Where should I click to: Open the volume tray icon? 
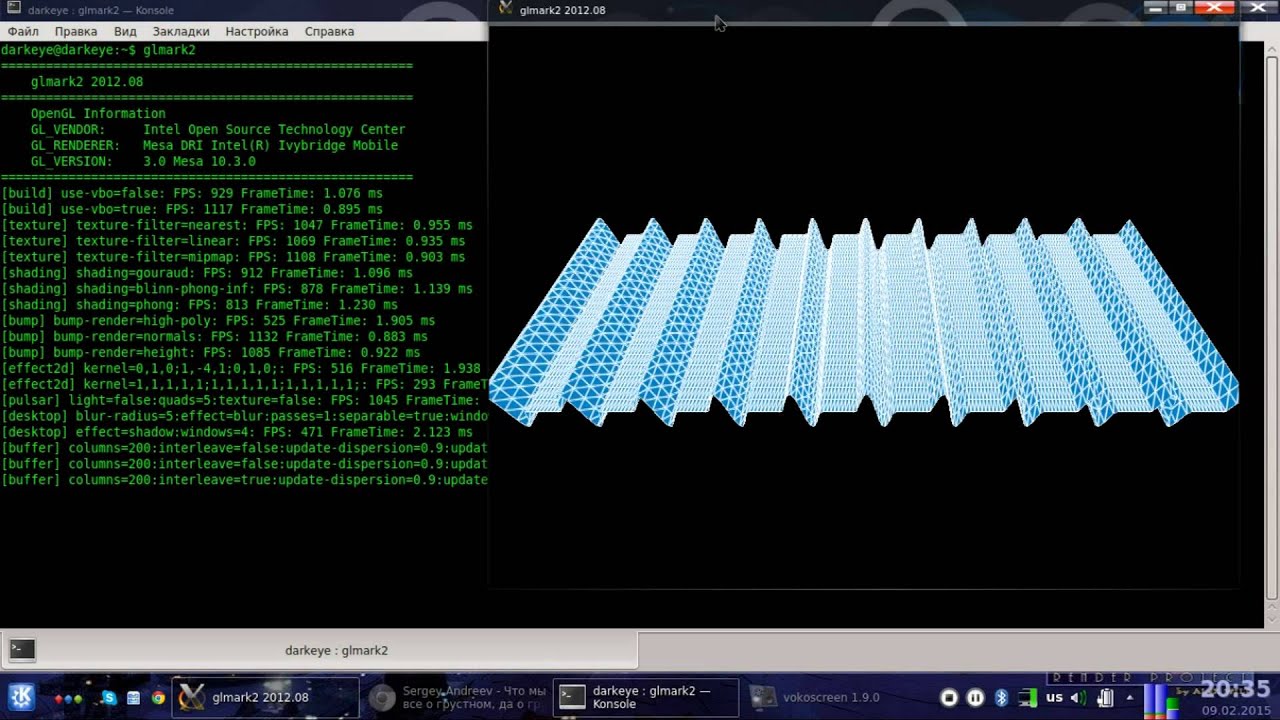tap(1078, 698)
